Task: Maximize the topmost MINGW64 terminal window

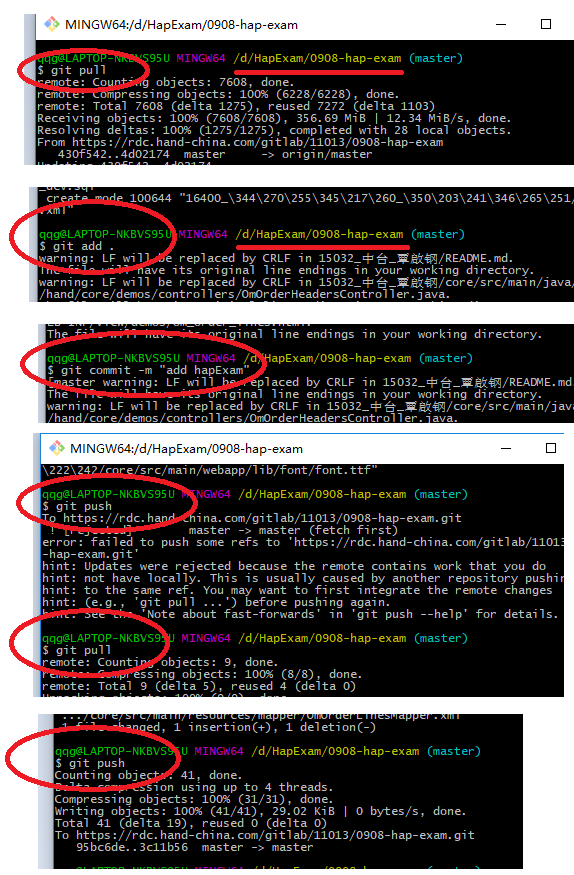Action: [x=546, y=24]
